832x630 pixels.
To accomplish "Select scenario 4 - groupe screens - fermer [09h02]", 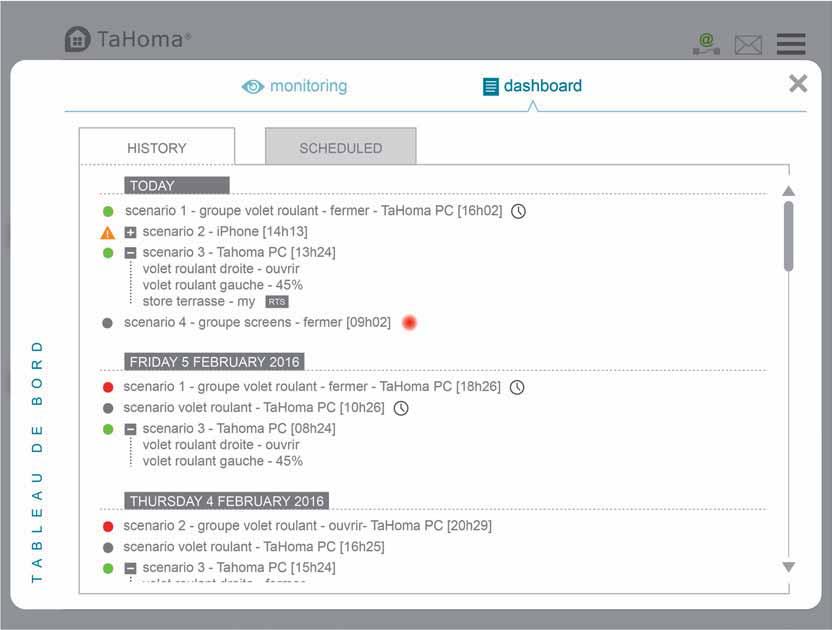I will tap(257, 322).
